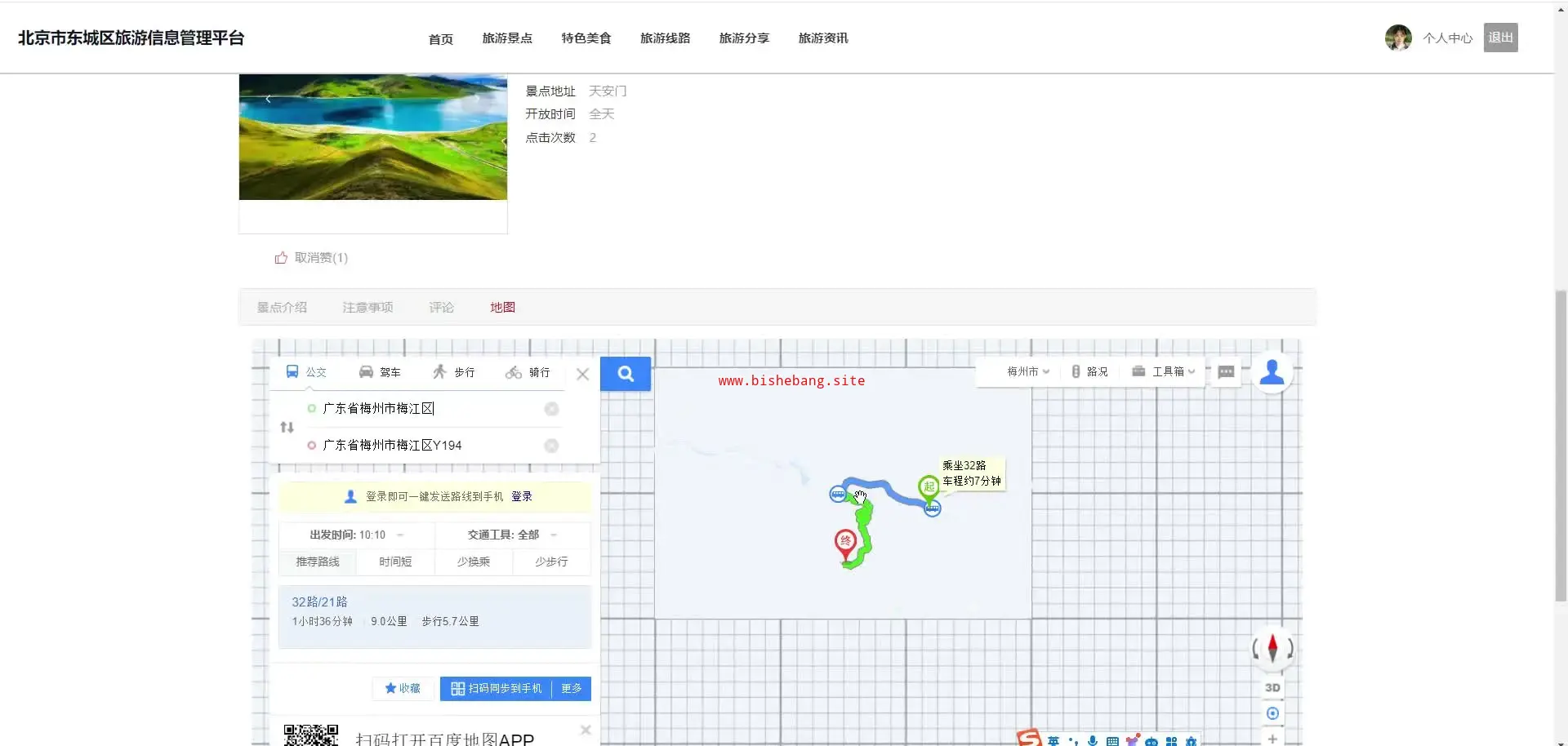Click the 收藏 favorite route button

tap(403, 689)
